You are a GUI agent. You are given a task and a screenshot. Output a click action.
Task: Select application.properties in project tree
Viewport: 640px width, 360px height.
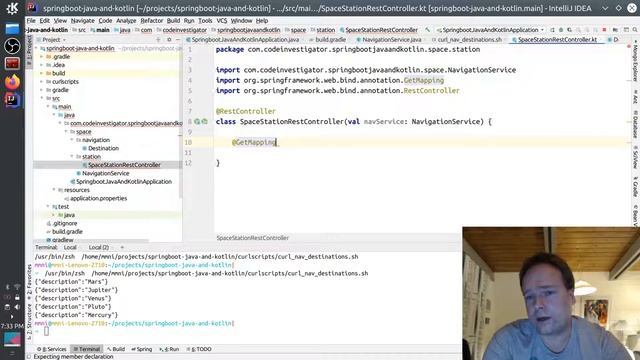point(98,198)
